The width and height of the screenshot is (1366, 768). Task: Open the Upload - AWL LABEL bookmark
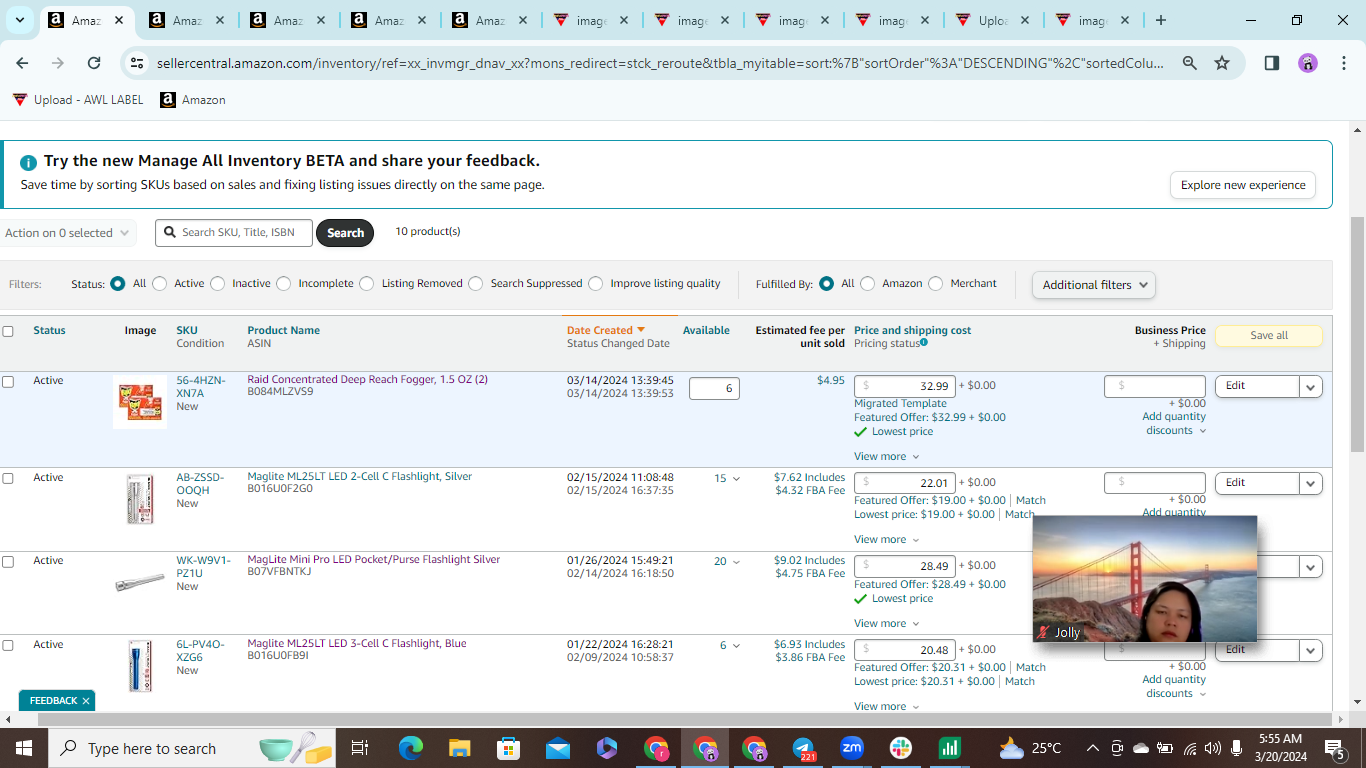click(78, 100)
